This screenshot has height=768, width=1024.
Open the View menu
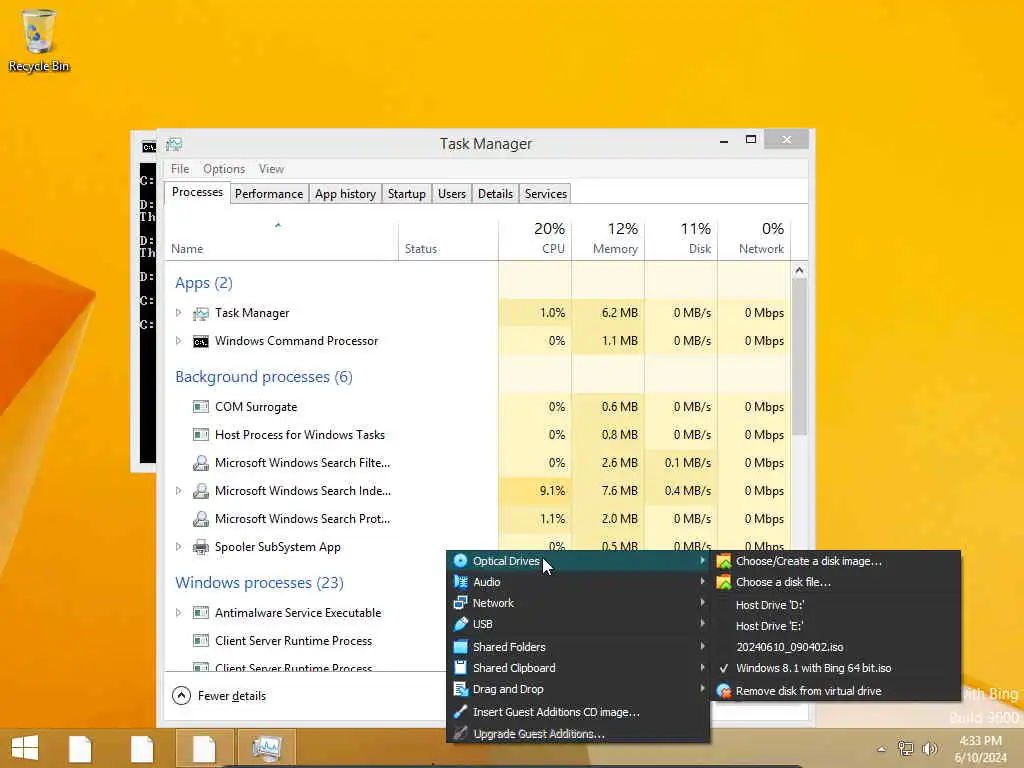point(271,169)
